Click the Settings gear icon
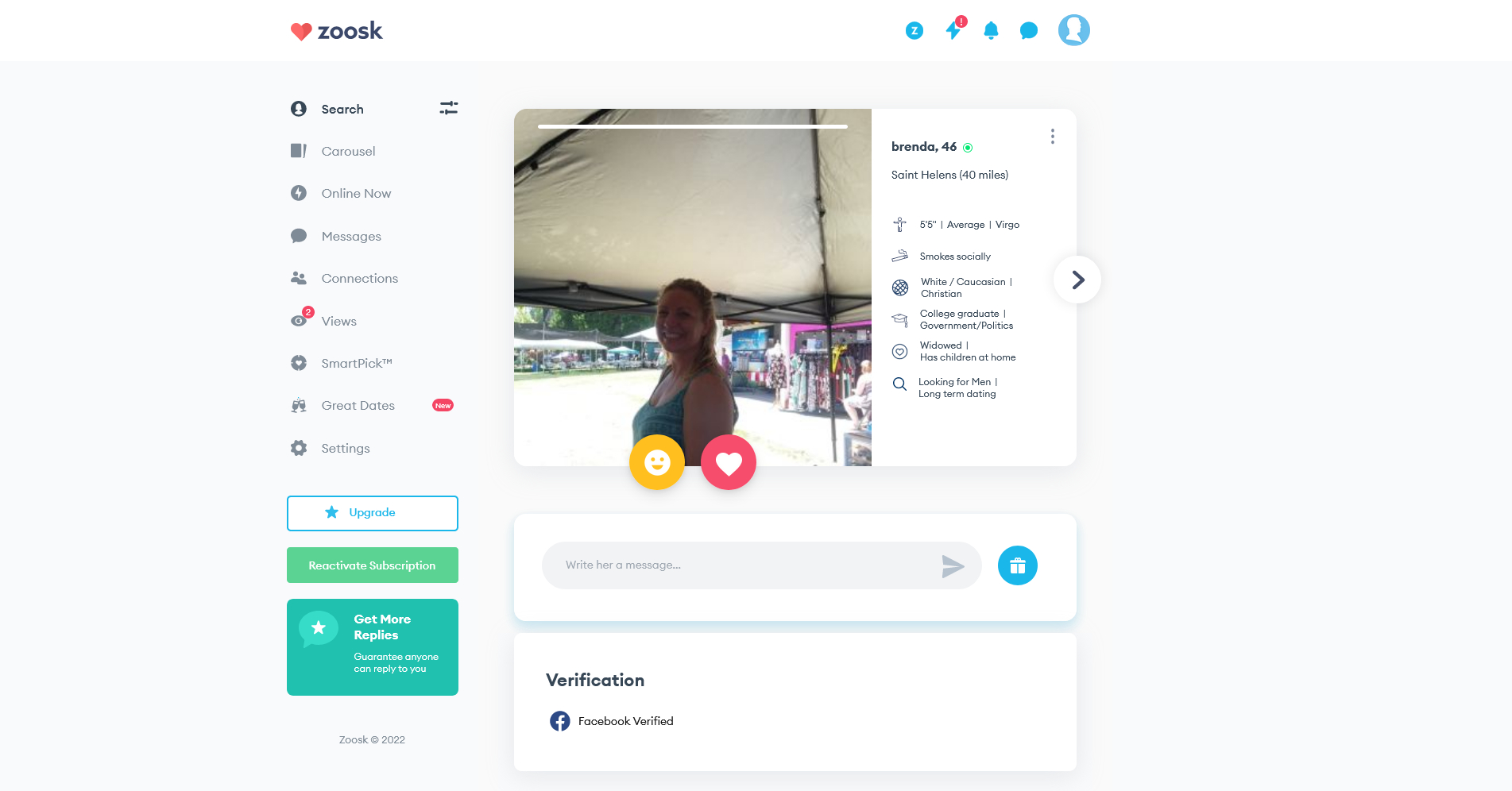Viewport: 1512px width, 791px height. [299, 448]
